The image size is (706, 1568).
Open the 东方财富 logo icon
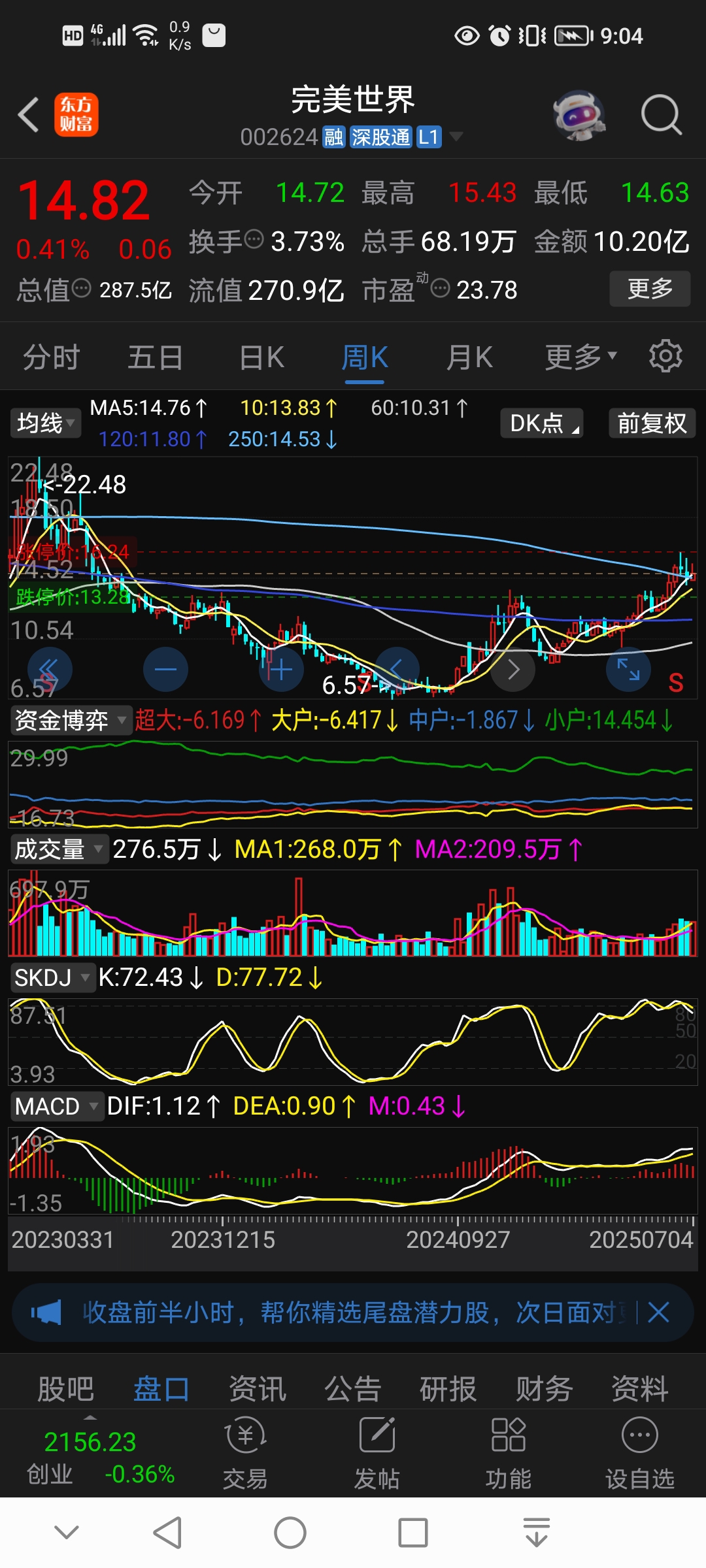pos(76,114)
